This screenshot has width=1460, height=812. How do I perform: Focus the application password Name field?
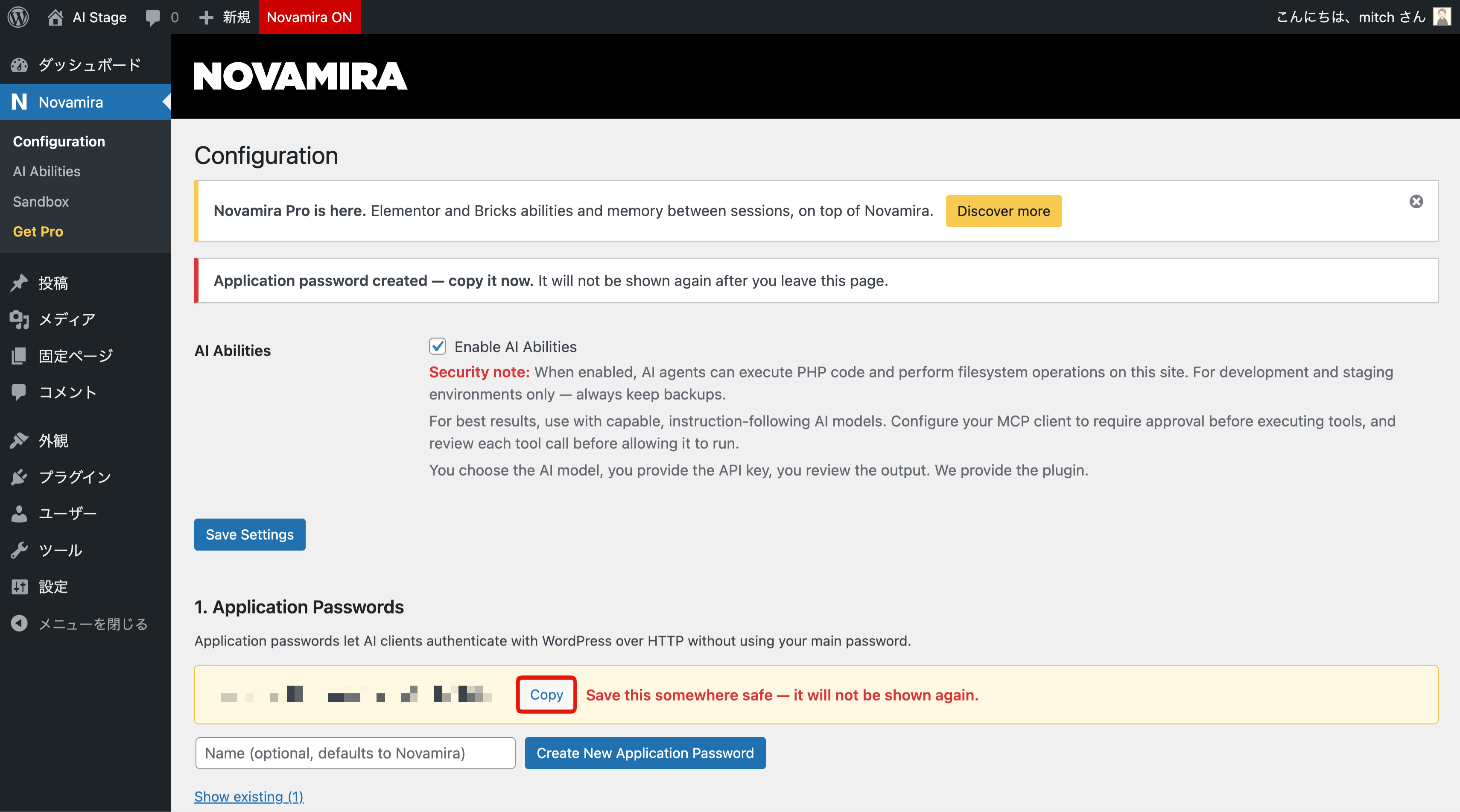pyautogui.click(x=355, y=753)
